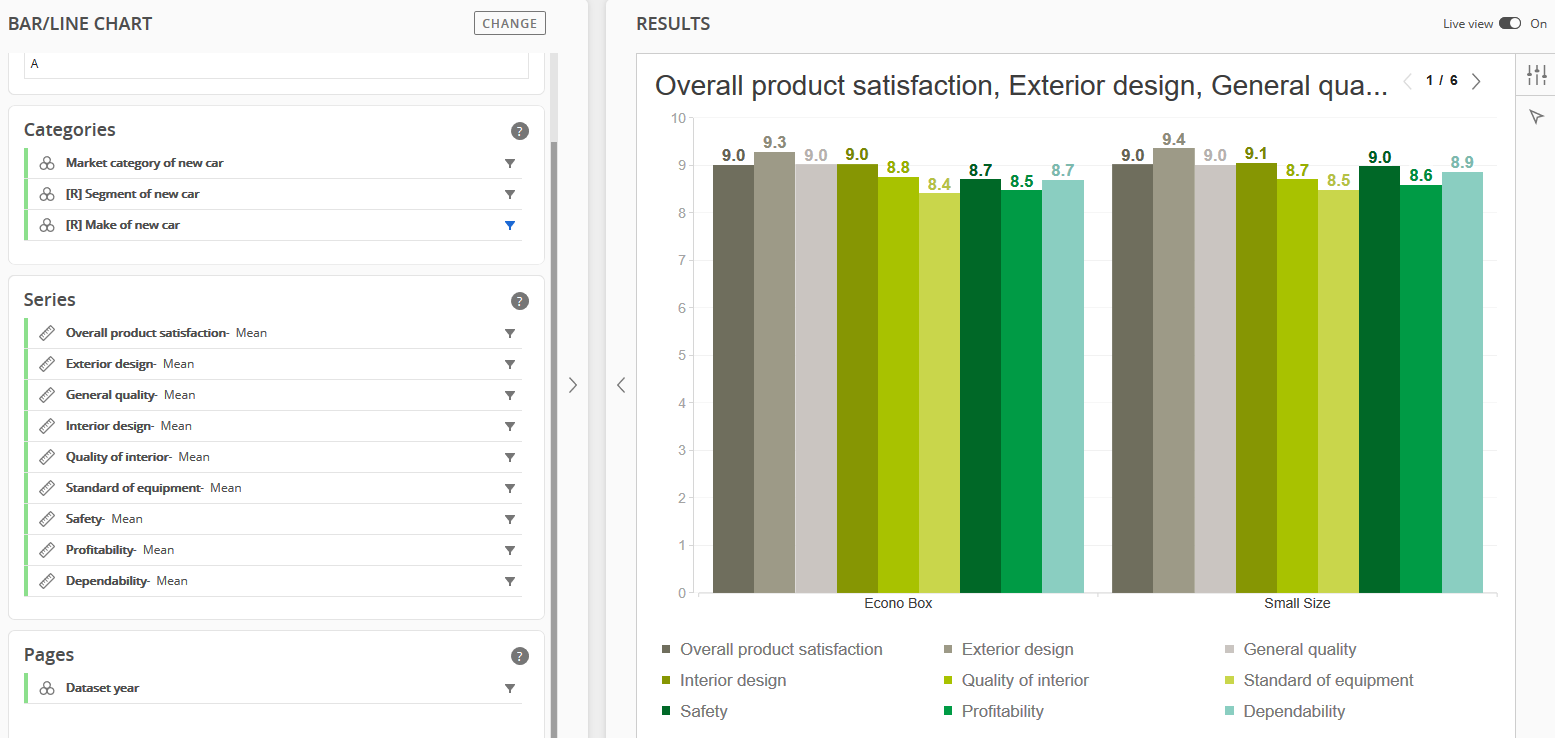Toggle Overall product satisfaction legend entry
1555x738 pixels.
pyautogui.click(x=772, y=650)
